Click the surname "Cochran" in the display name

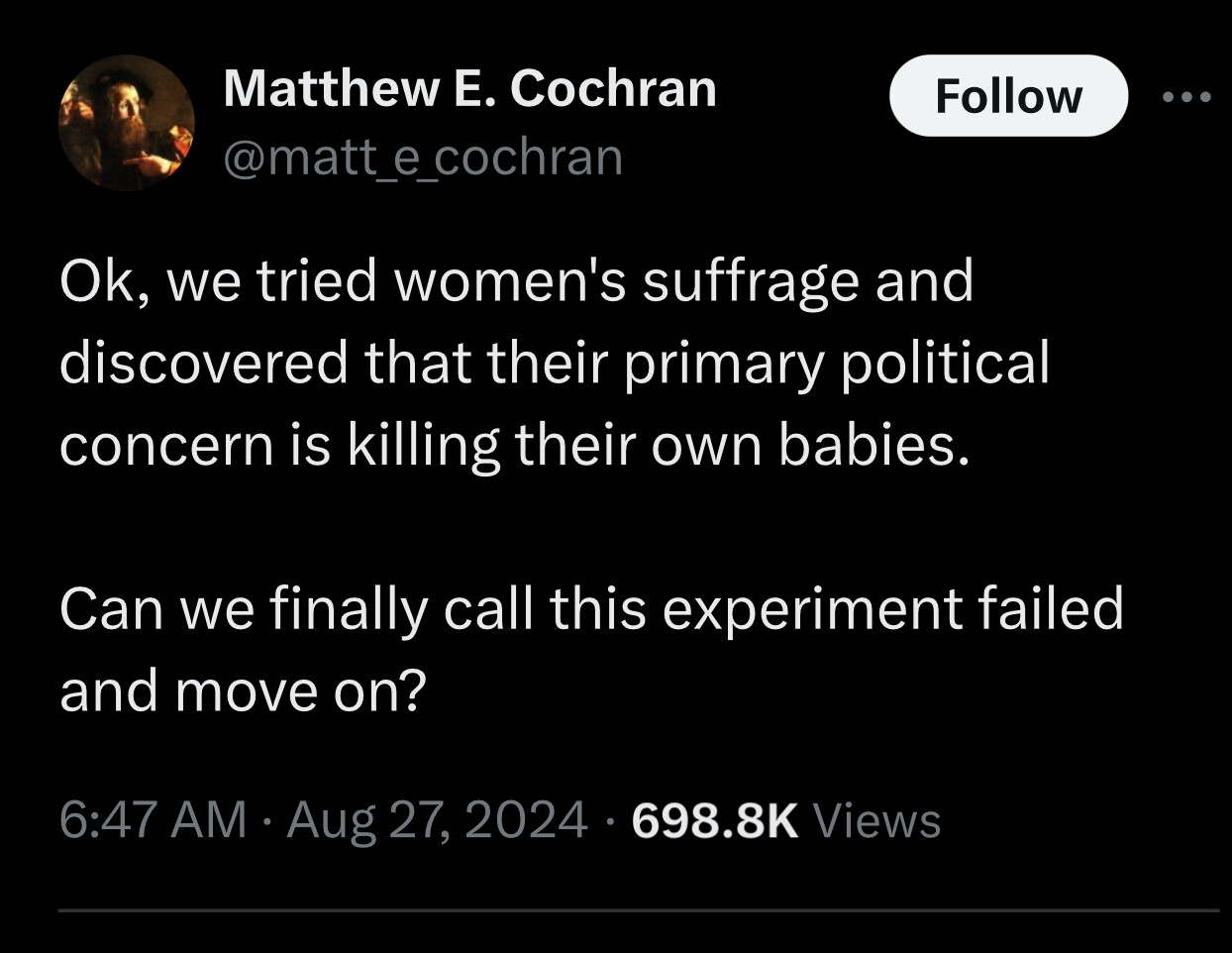tap(612, 89)
